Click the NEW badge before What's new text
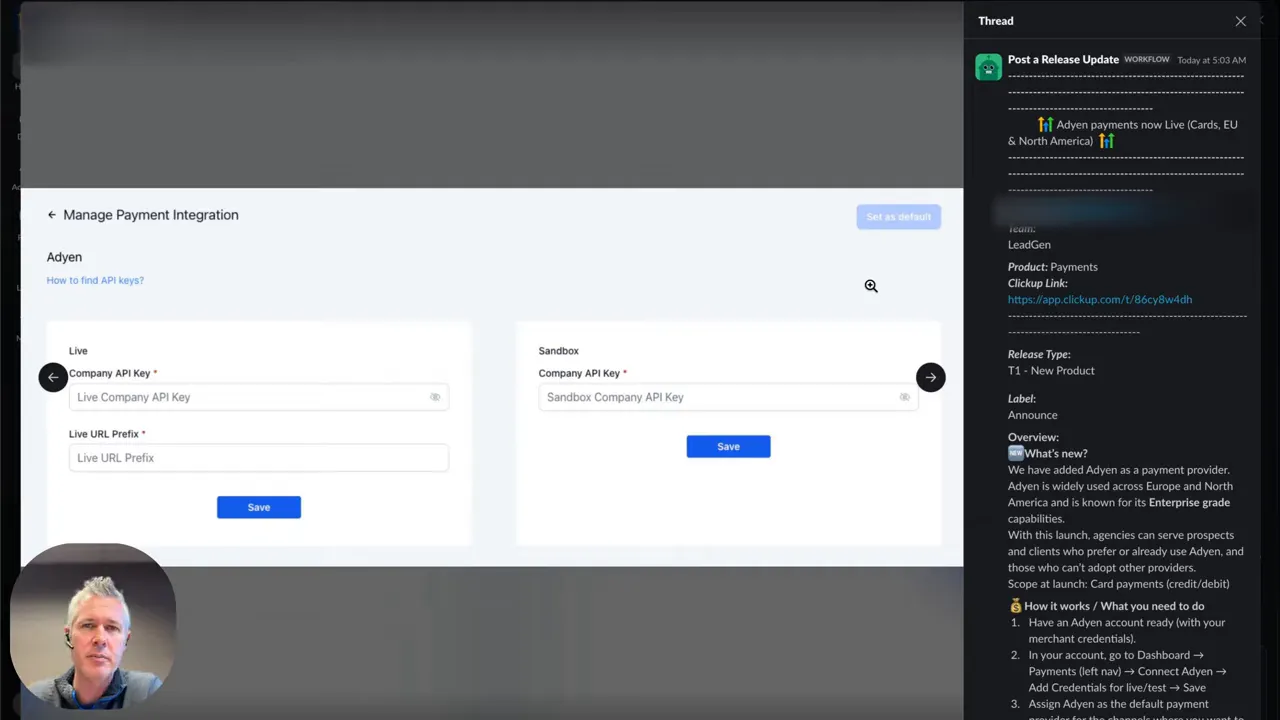This screenshot has height=720, width=1280. click(1016, 453)
